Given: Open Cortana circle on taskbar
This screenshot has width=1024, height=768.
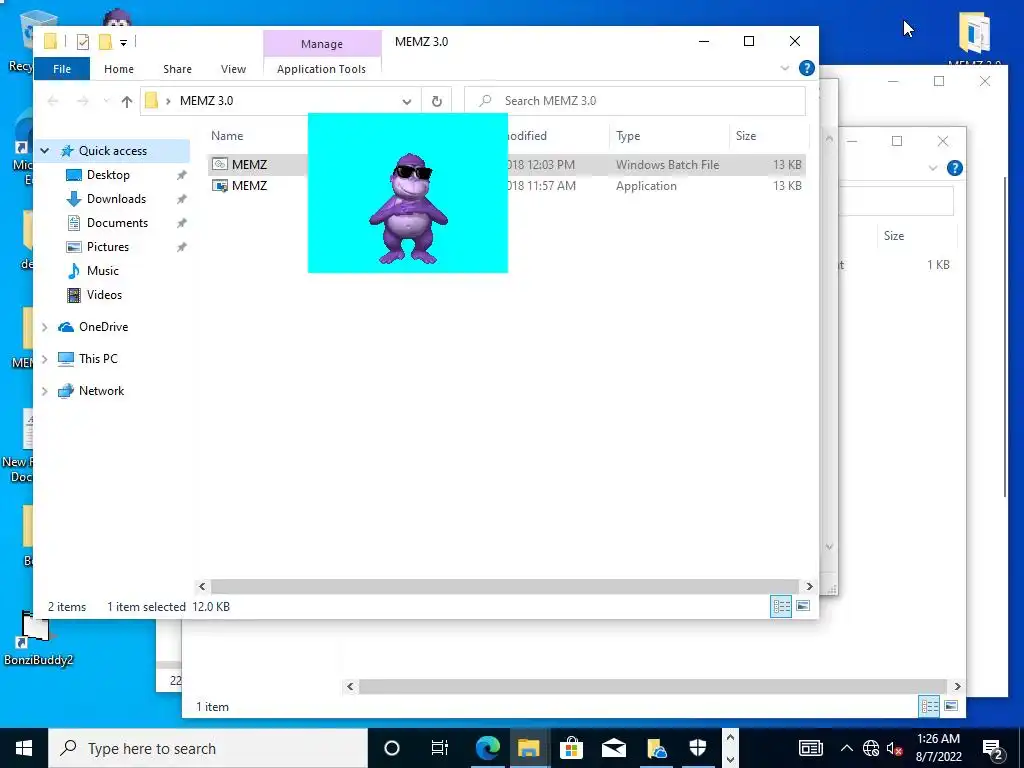Looking at the screenshot, I should point(391,748).
